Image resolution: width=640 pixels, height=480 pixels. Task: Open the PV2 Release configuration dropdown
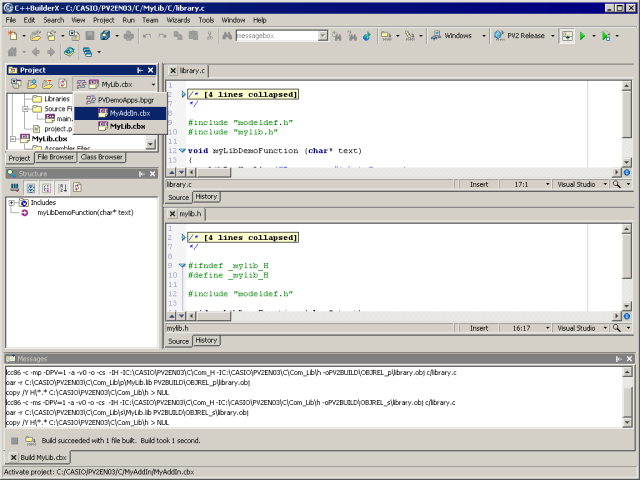(553, 36)
